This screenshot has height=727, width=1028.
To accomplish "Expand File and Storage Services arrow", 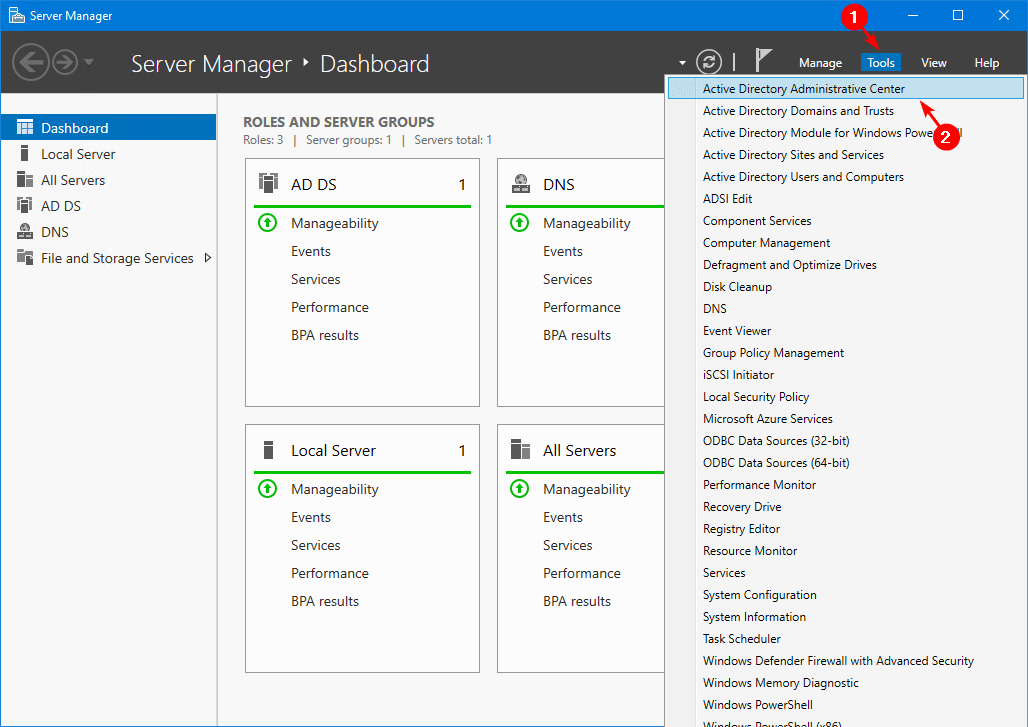I will click(x=207, y=258).
